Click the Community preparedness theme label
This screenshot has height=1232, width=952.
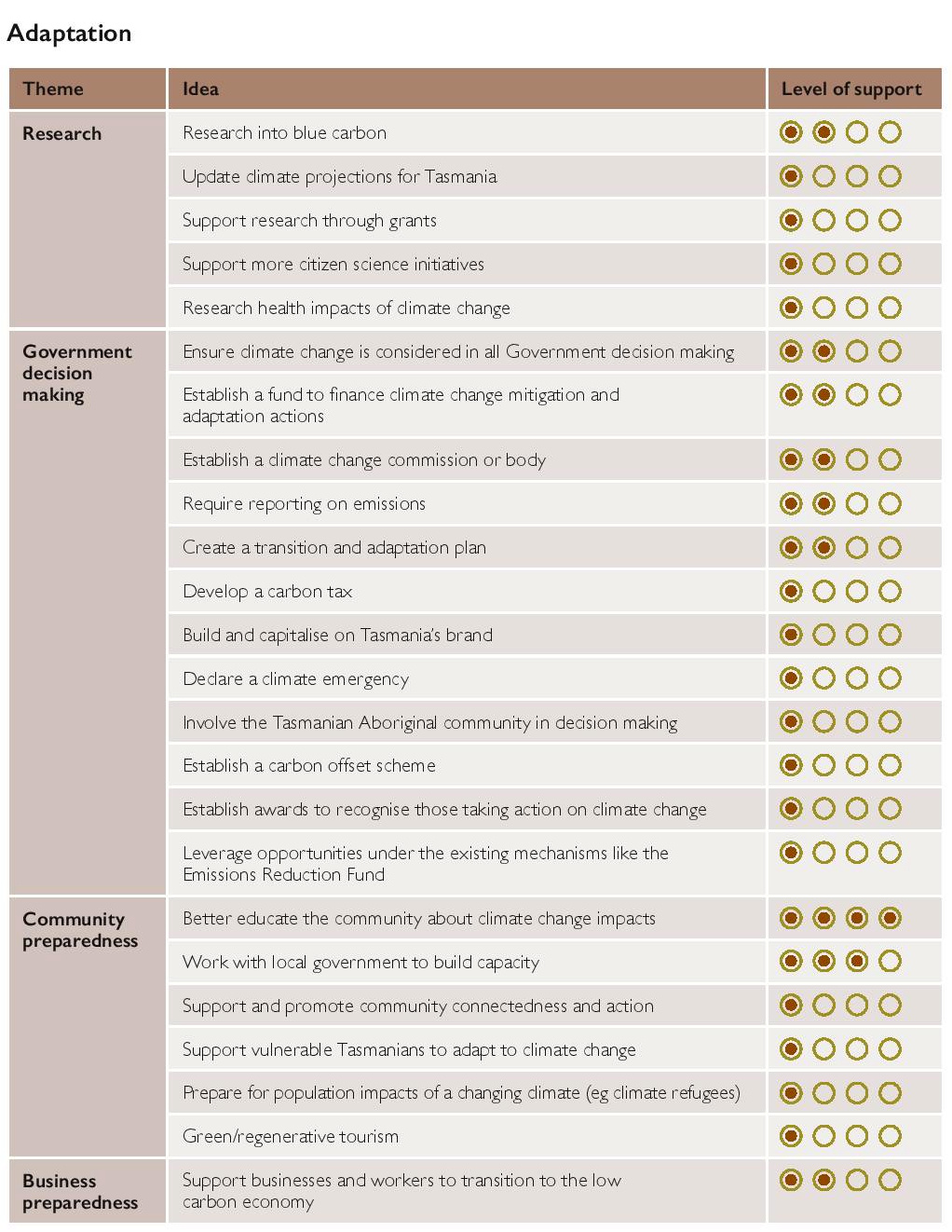(80, 930)
